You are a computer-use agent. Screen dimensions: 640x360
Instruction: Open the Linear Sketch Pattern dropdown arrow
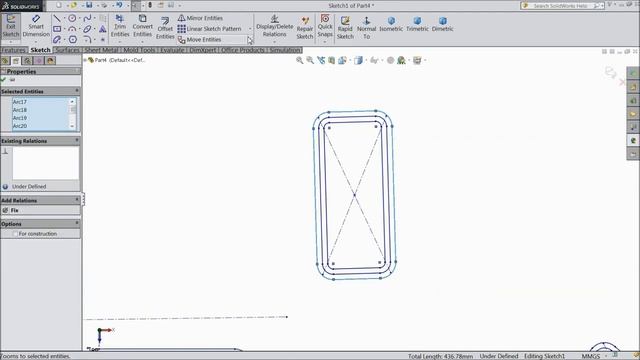[x=250, y=29]
